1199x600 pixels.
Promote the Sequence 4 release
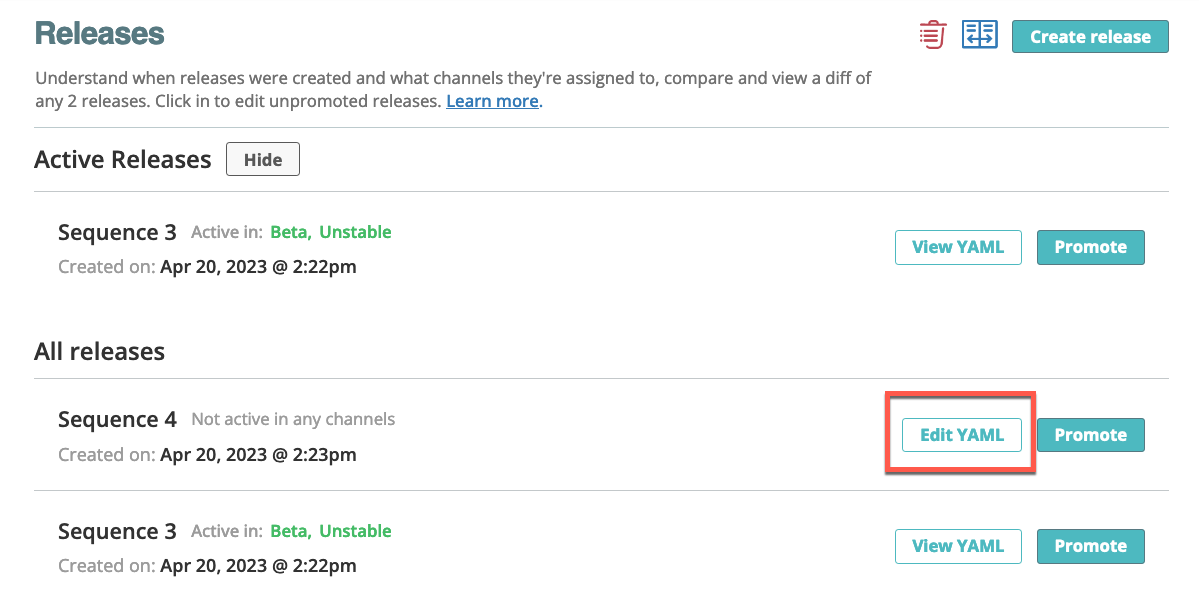pos(1090,435)
